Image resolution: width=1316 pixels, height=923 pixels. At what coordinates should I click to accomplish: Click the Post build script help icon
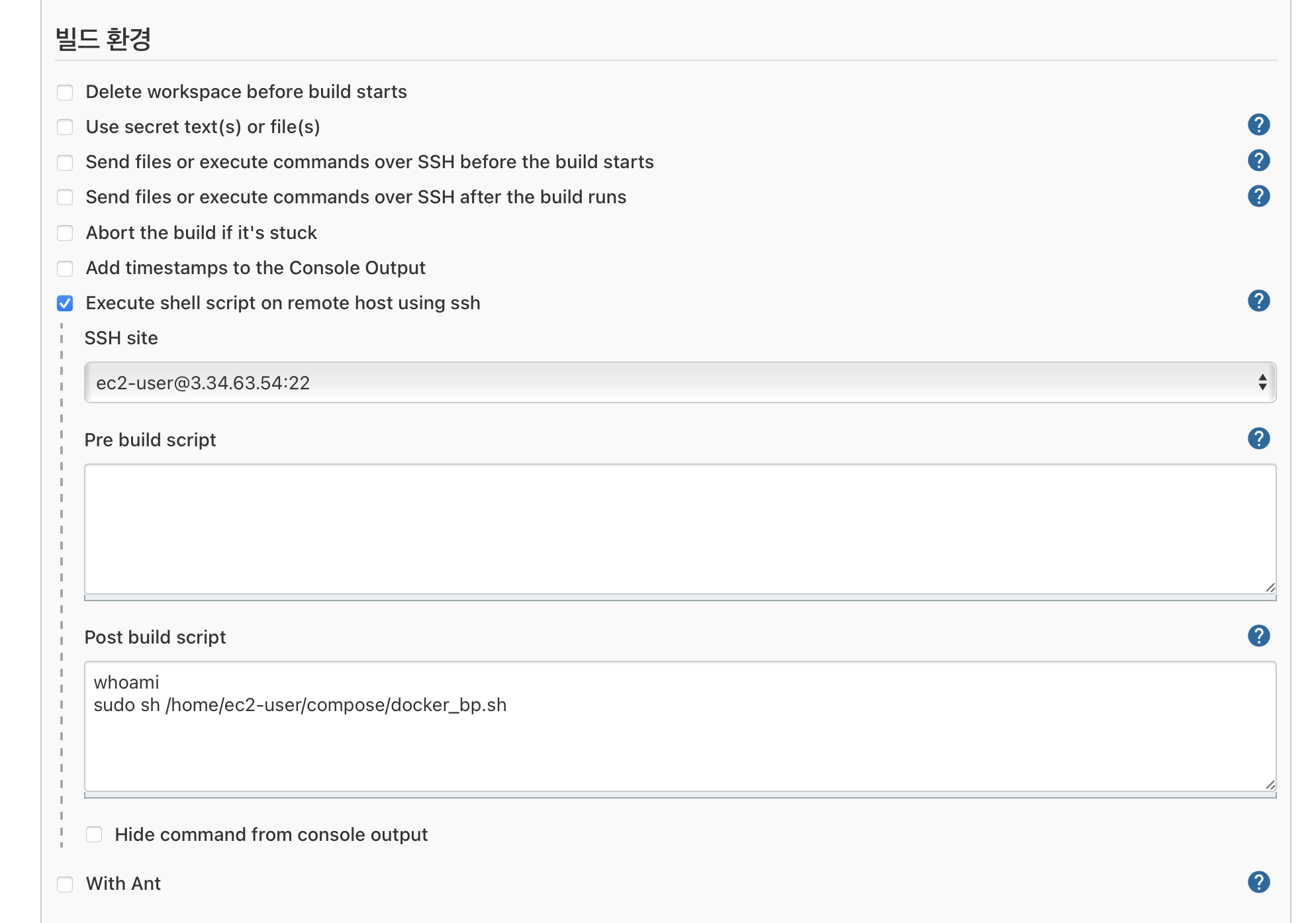[x=1258, y=636]
